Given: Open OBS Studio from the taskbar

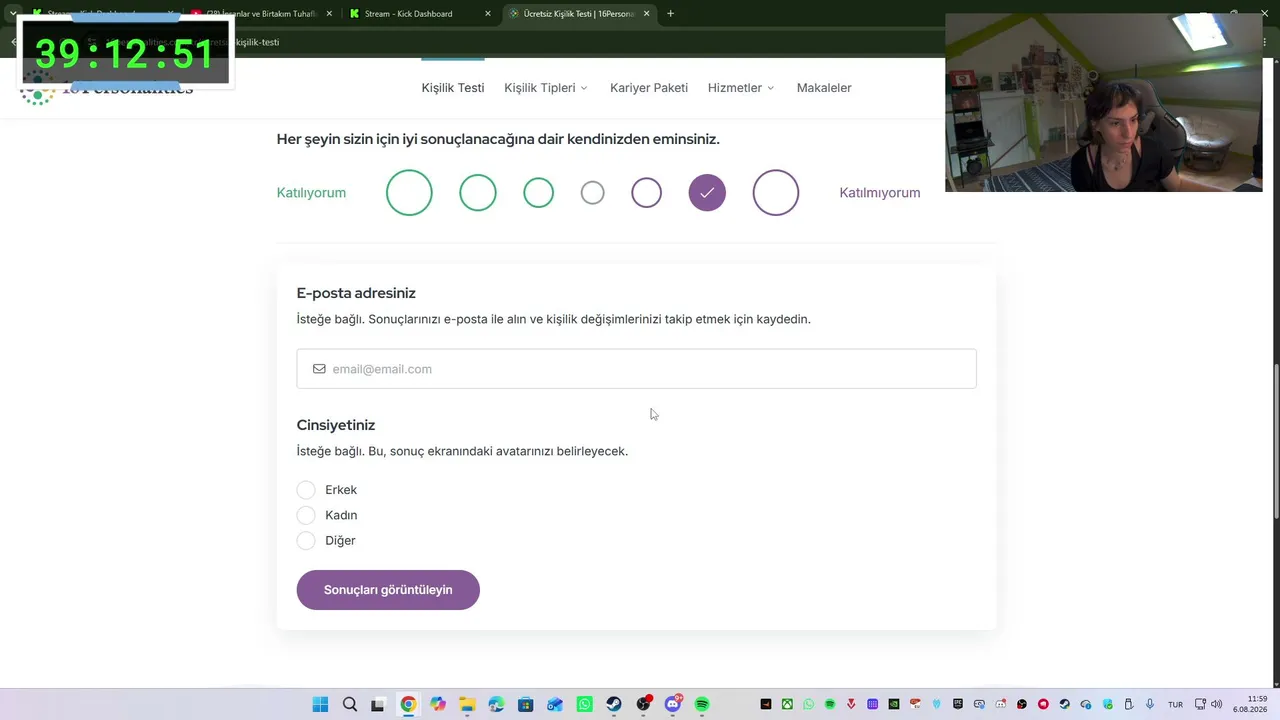Looking at the screenshot, I should (x=644, y=704).
